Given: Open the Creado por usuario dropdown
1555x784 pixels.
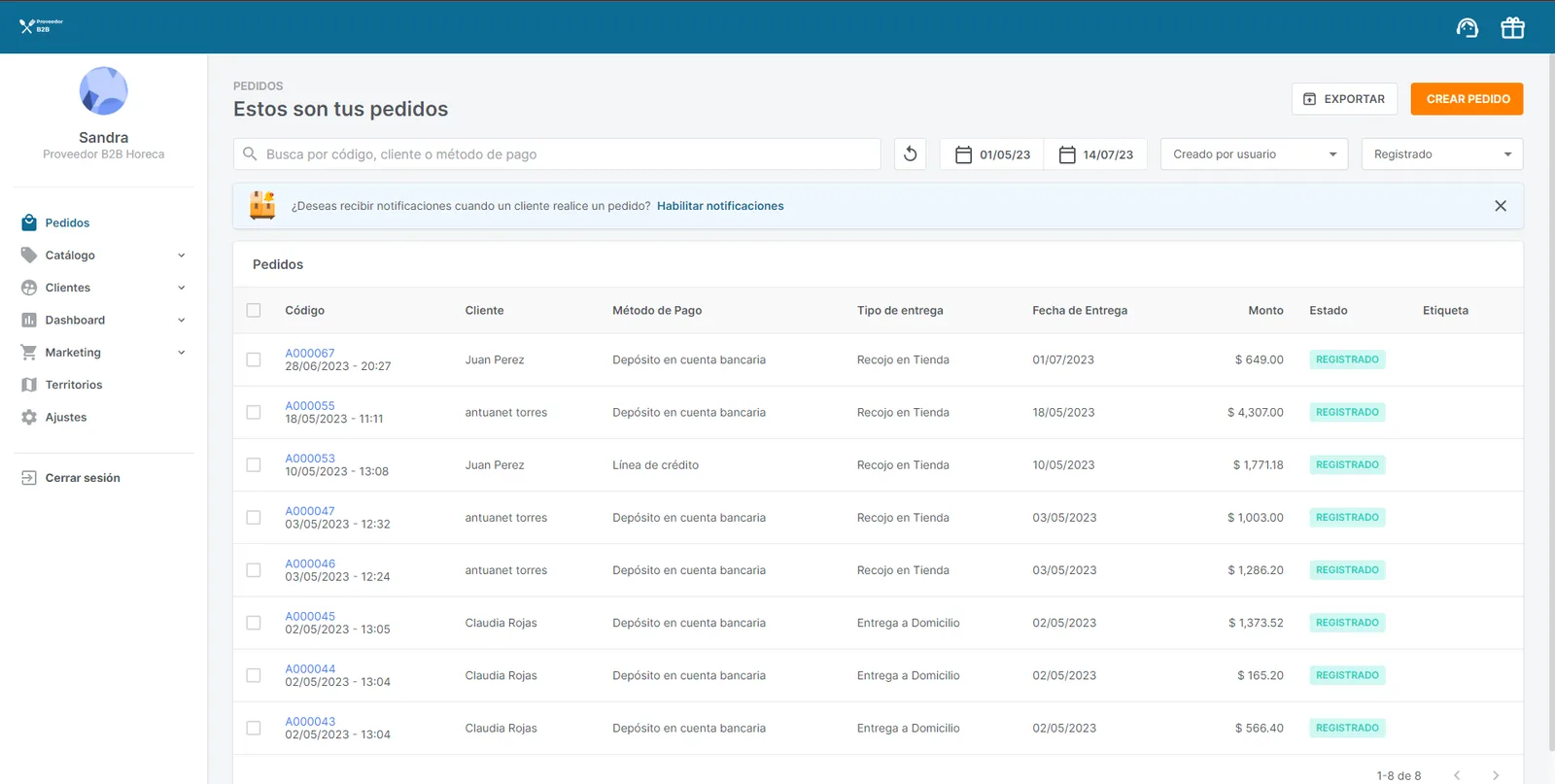Looking at the screenshot, I should [1255, 154].
